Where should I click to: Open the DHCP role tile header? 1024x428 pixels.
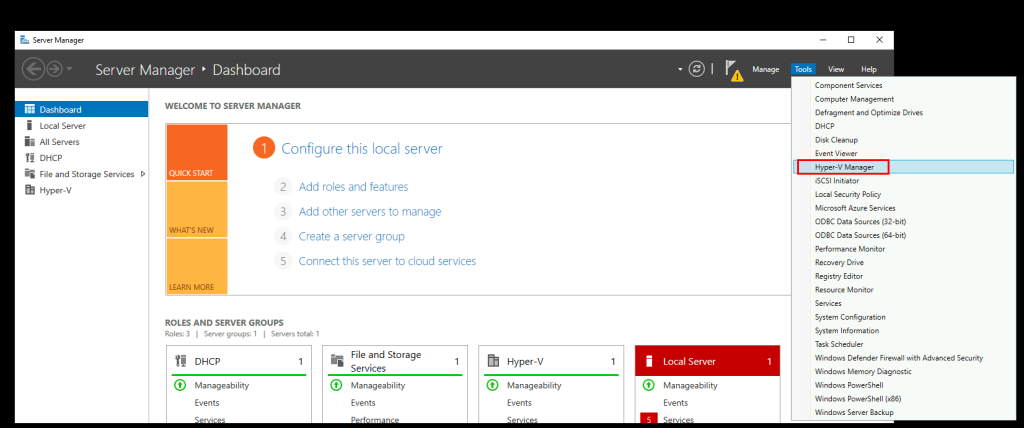click(240, 361)
